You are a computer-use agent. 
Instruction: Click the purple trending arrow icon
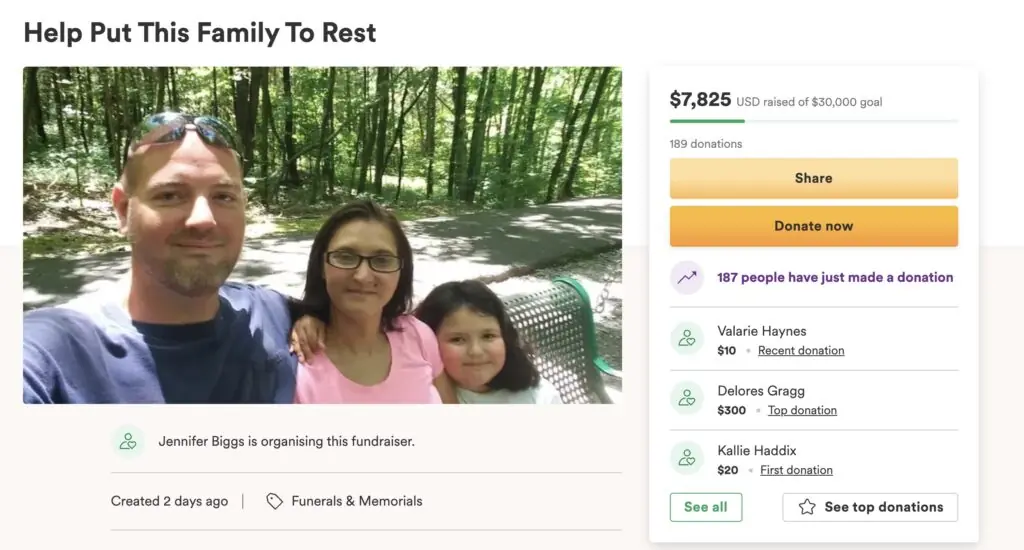(686, 278)
